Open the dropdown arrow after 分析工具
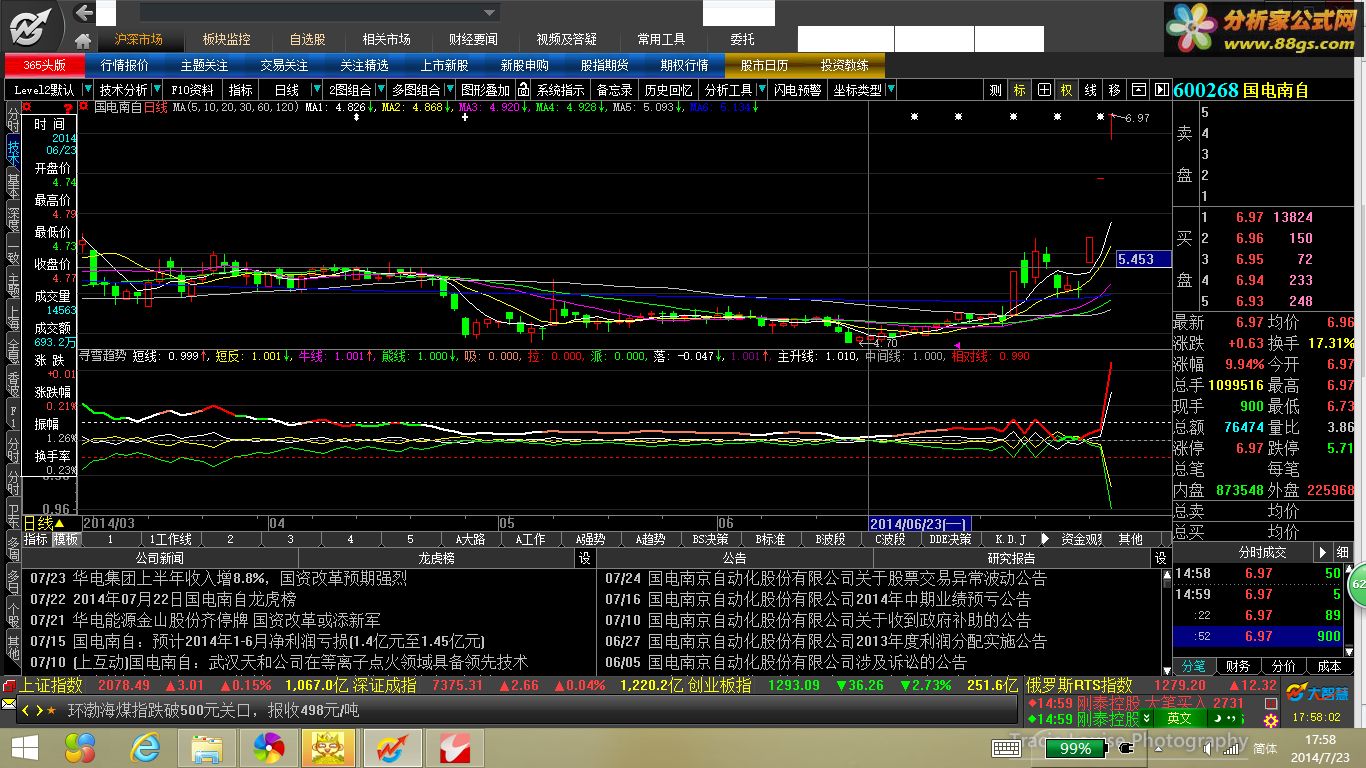 [762, 90]
